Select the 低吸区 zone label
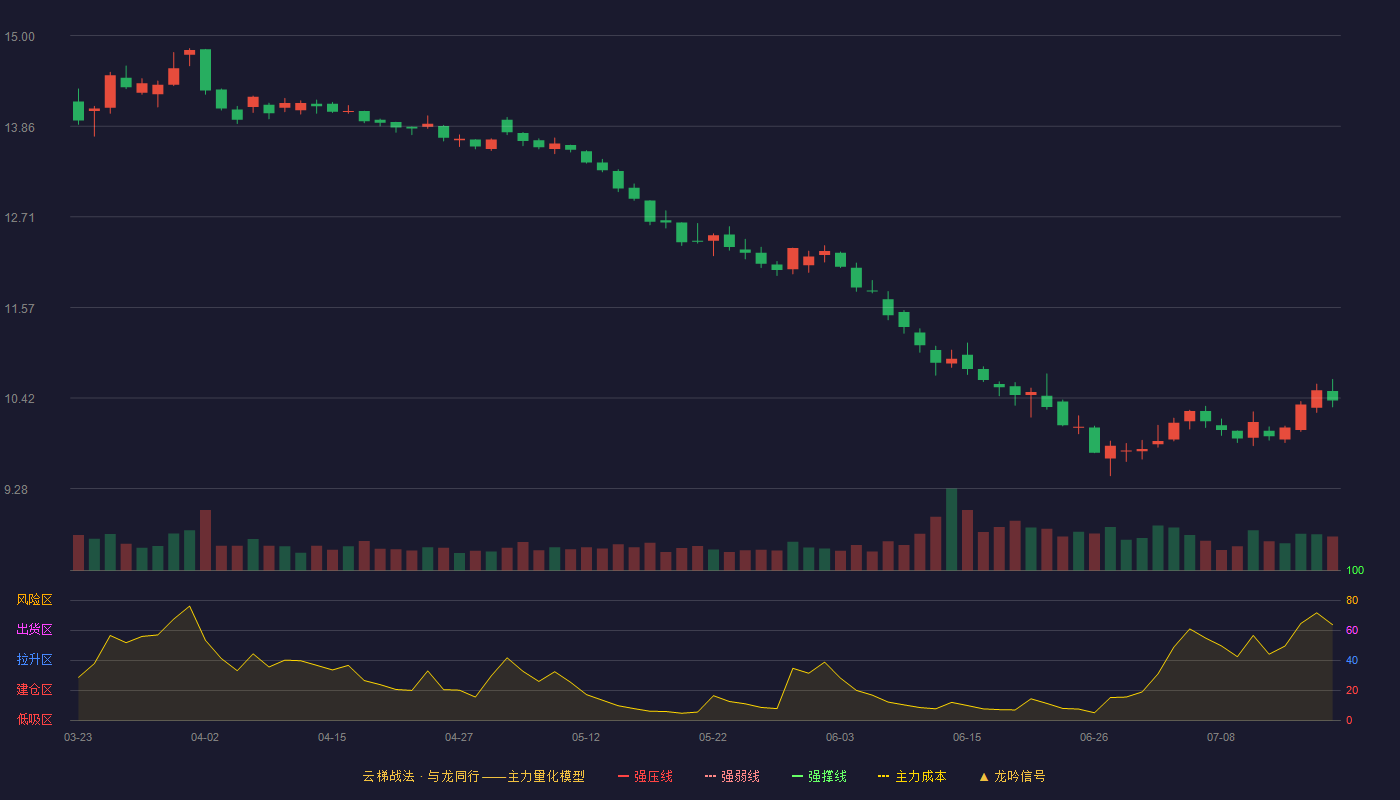The image size is (1400, 800). tap(34, 719)
